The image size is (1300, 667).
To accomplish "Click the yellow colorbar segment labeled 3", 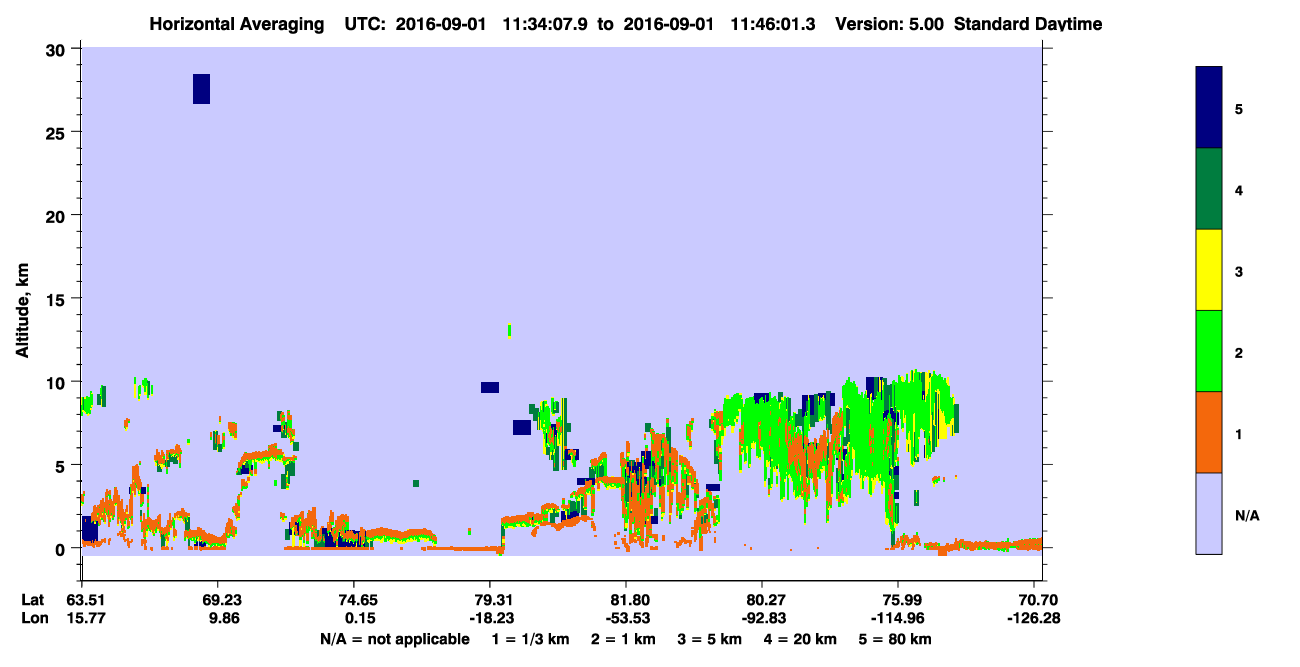I will click(1209, 270).
